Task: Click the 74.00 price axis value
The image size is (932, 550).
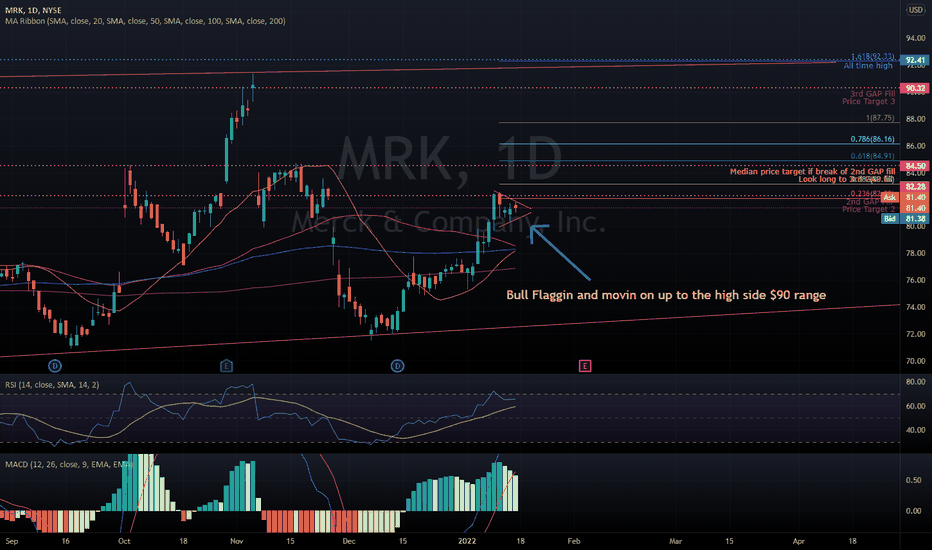Action: 915,307
